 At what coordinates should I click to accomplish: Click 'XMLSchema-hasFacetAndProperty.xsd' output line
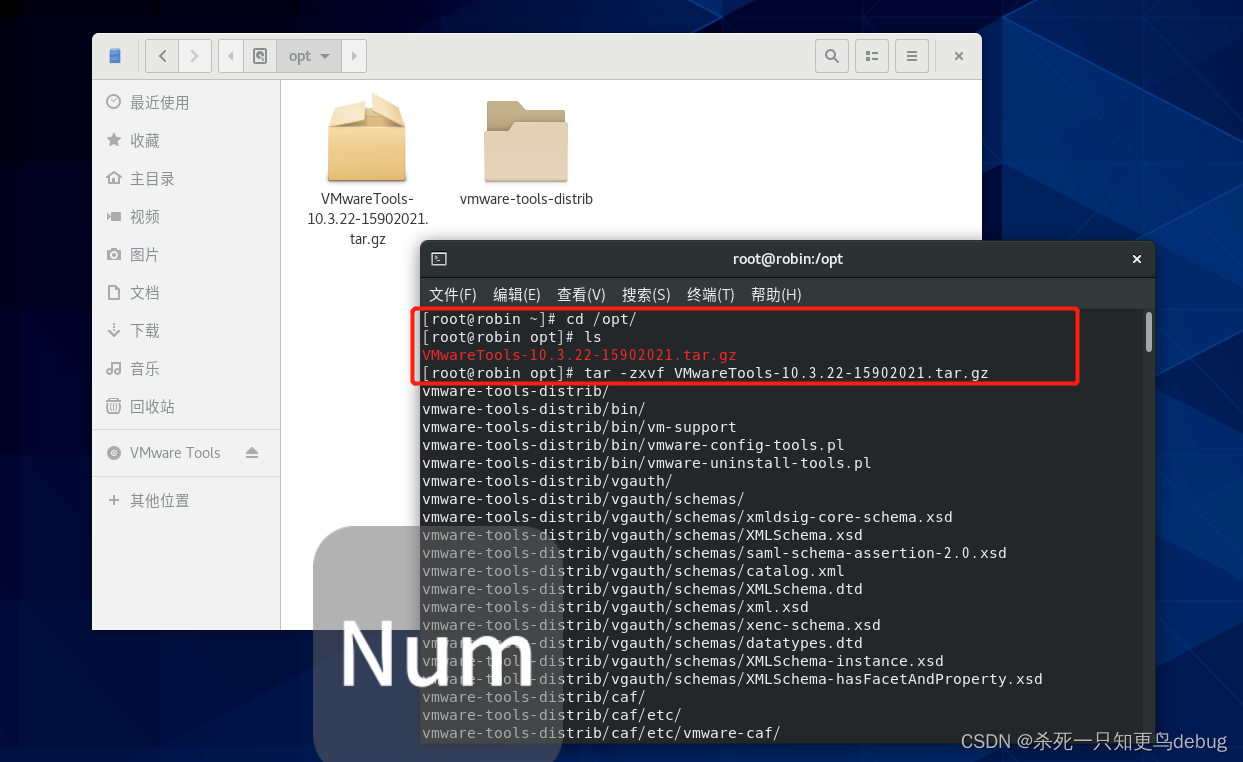732,679
